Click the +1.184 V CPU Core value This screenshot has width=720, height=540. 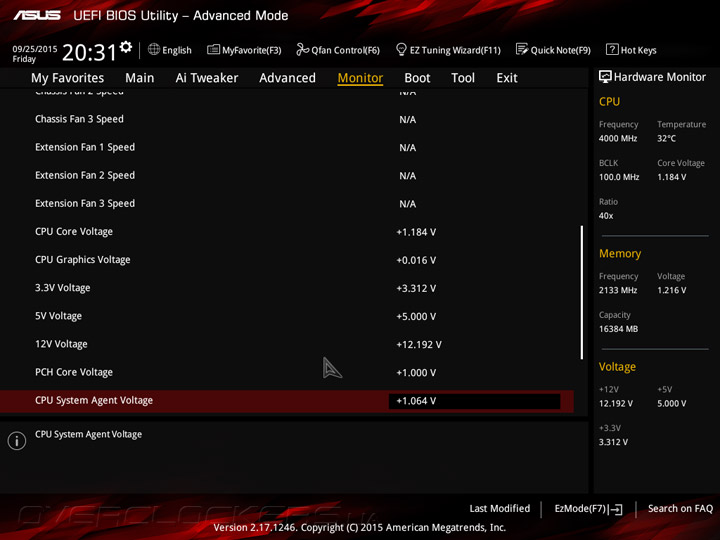coord(416,232)
